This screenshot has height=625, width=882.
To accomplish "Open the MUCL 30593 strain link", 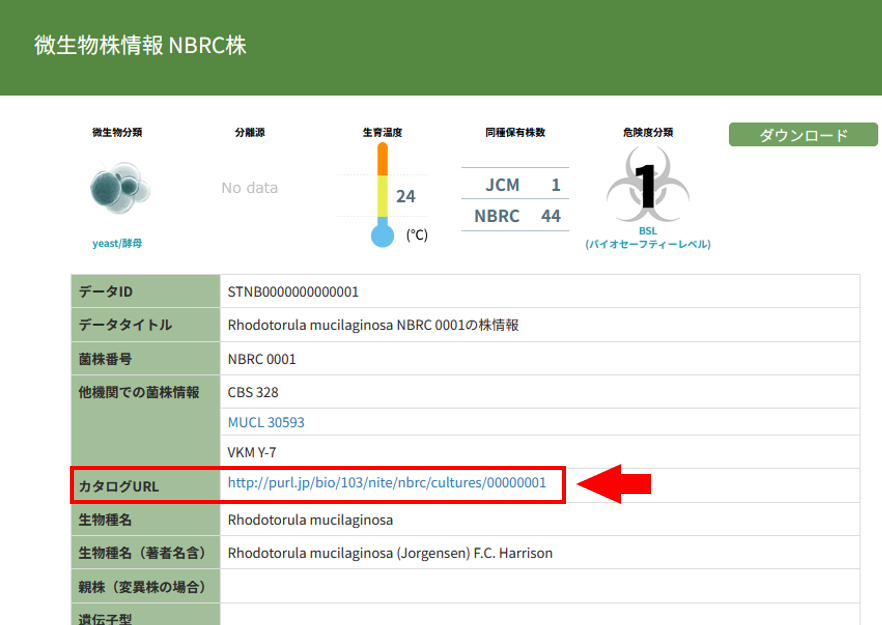I will (266, 422).
